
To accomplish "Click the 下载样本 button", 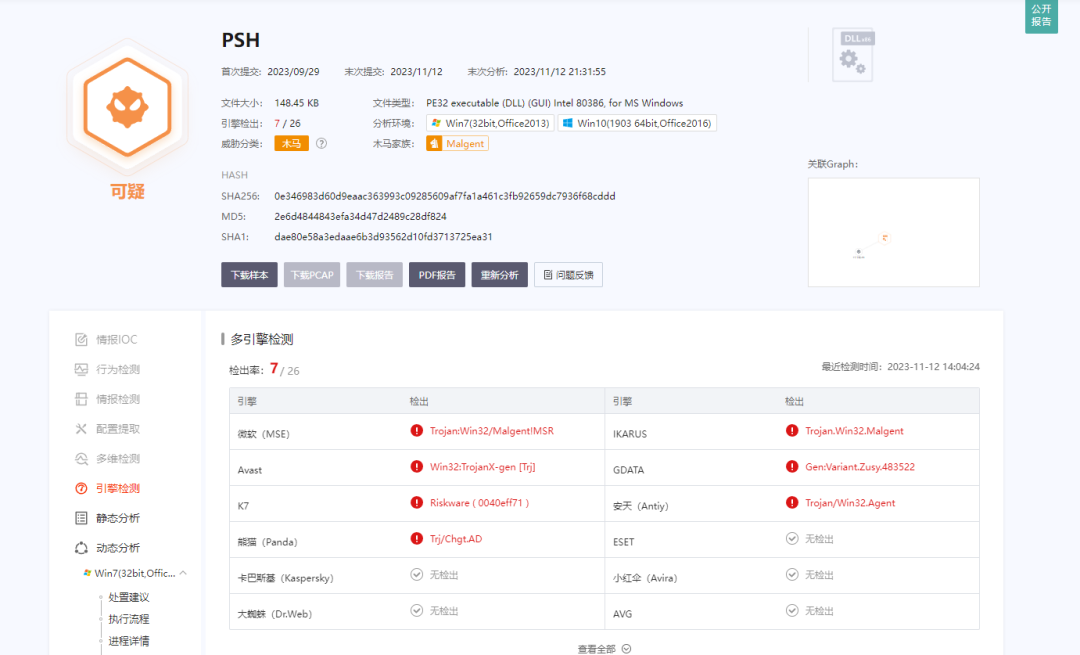I will (x=249, y=275).
